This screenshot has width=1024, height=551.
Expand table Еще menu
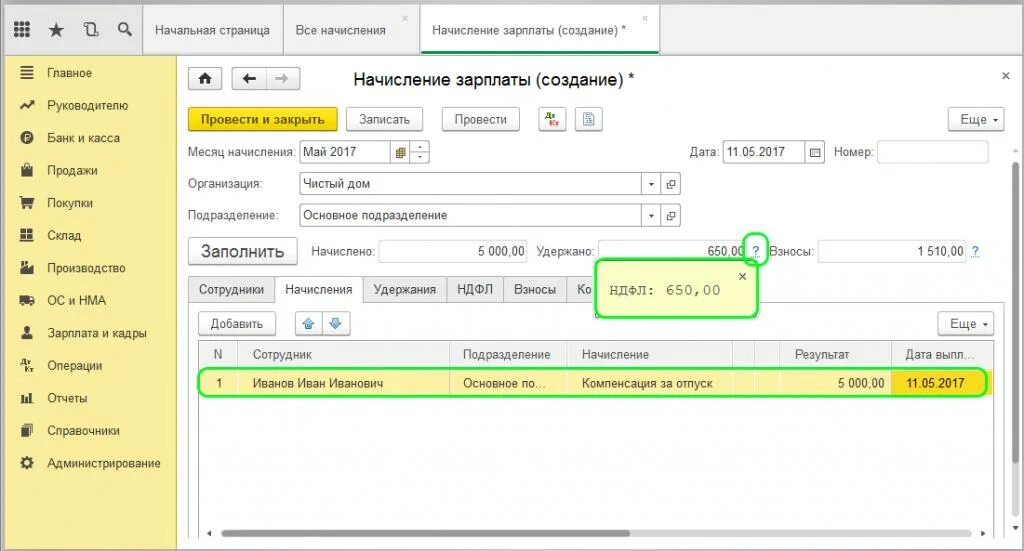(966, 324)
